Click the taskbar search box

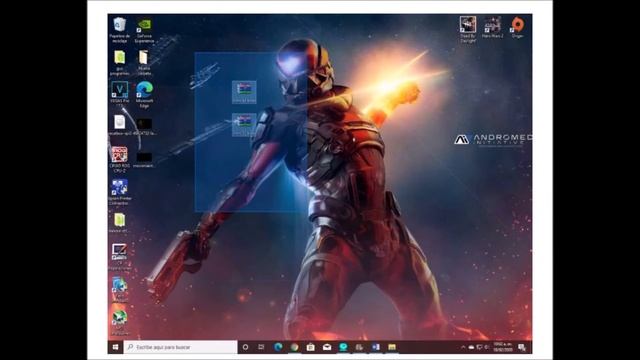[x=180, y=347]
